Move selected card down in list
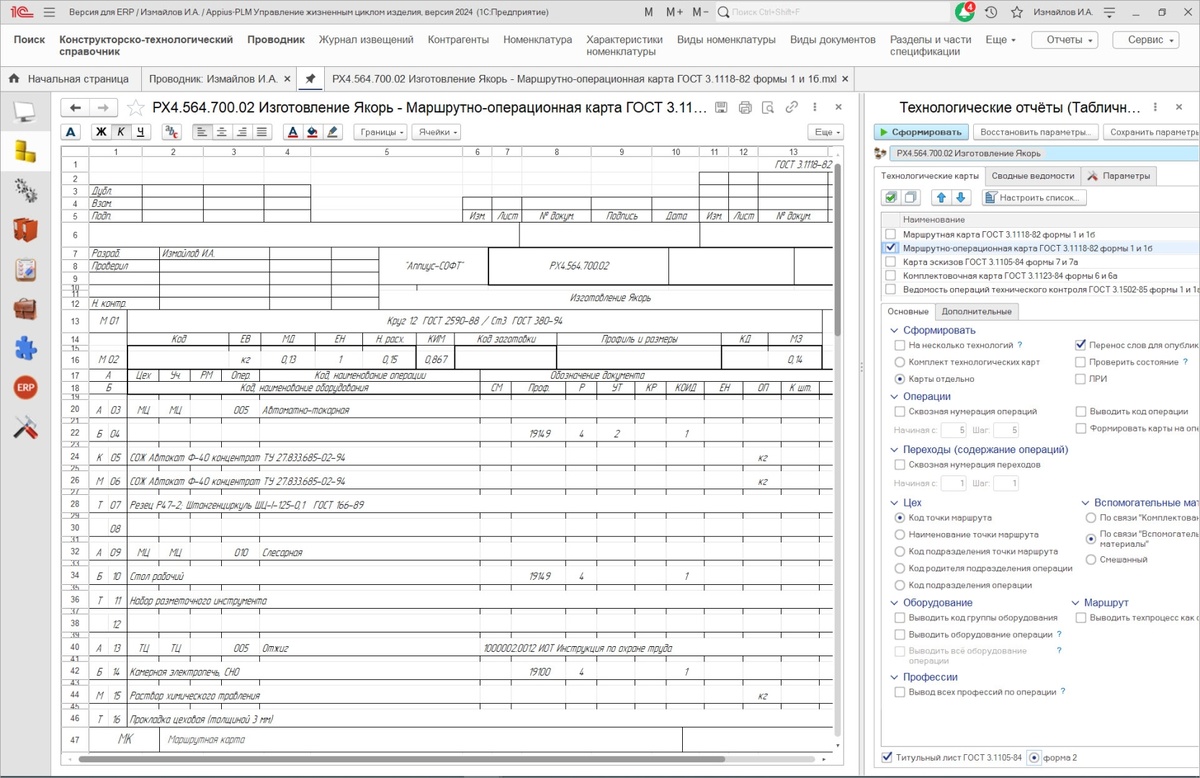Image resolution: width=1200 pixels, height=778 pixels. [960, 198]
